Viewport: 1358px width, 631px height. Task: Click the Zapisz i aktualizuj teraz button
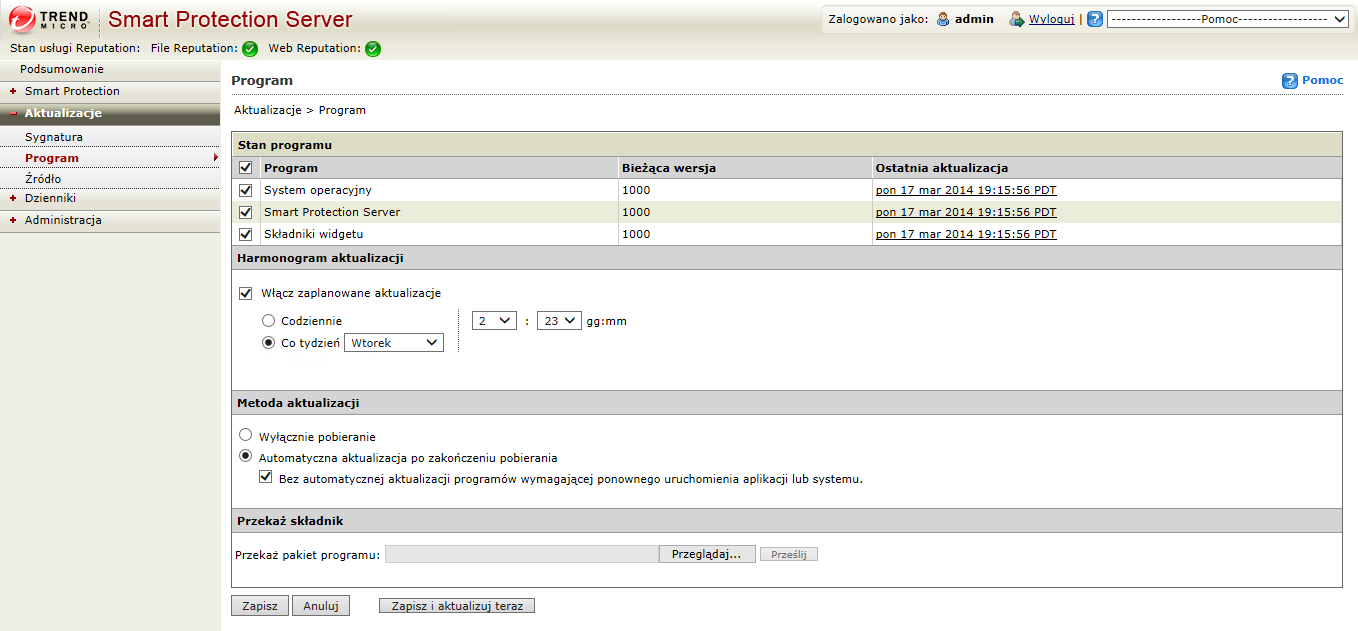click(457, 606)
